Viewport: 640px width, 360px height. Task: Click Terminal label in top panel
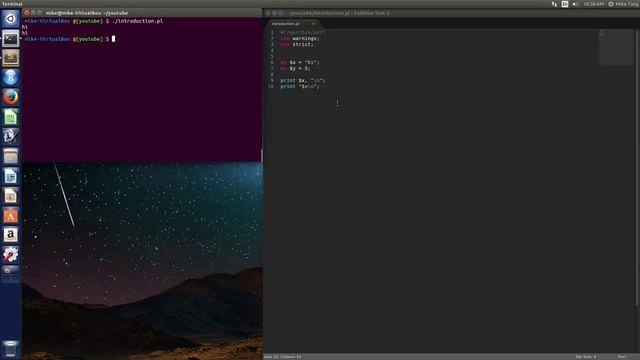pyautogui.click(x=12, y=4)
